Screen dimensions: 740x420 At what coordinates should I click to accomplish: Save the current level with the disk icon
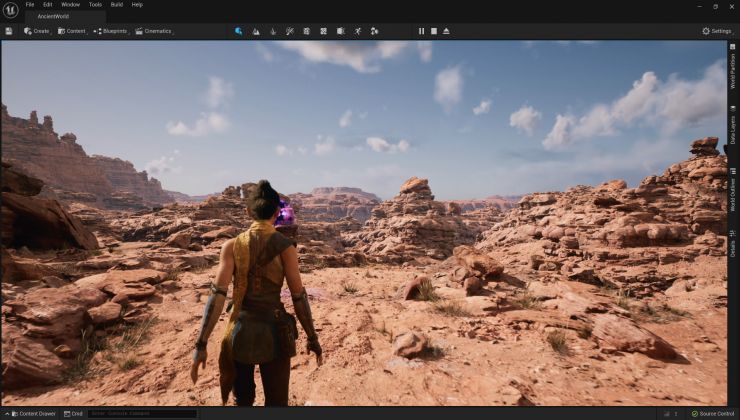[x=9, y=31]
